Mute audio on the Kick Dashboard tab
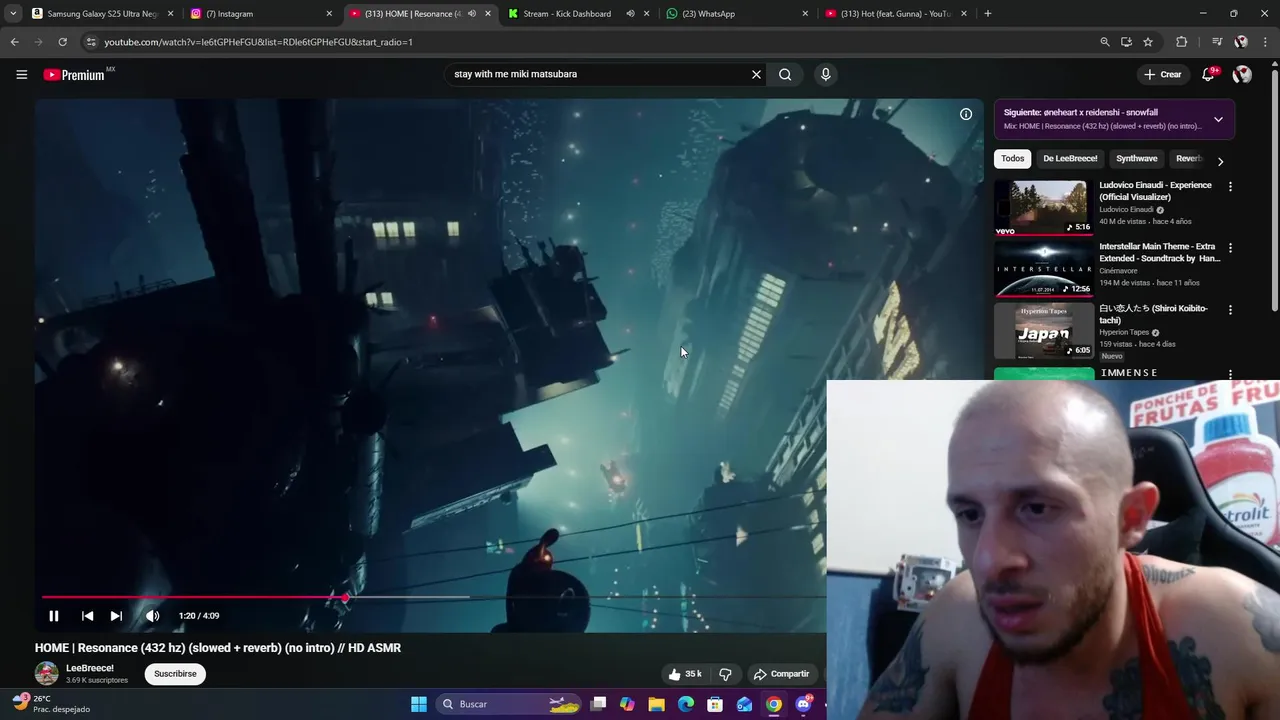Viewport: 1280px width, 720px height. click(x=630, y=14)
